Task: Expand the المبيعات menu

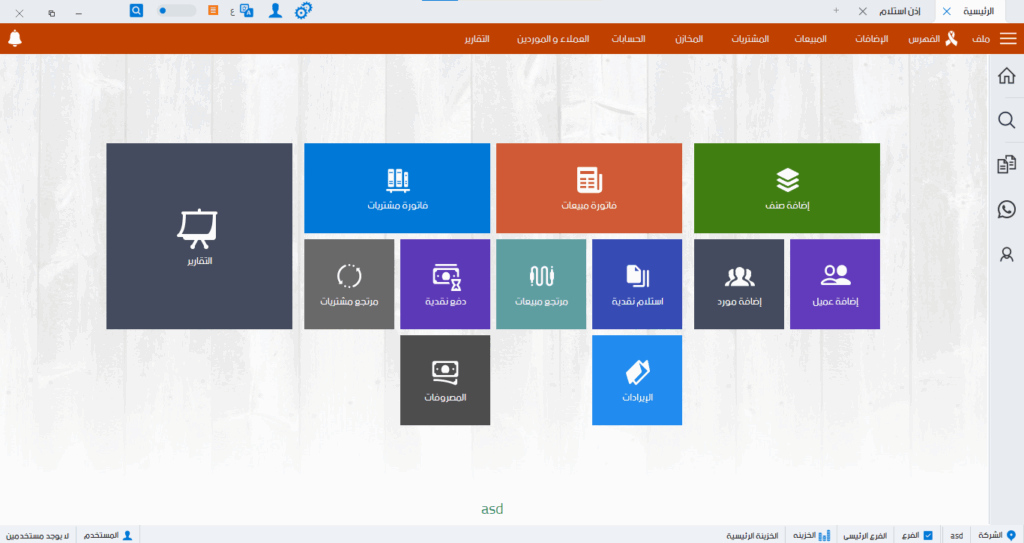Action: point(810,39)
